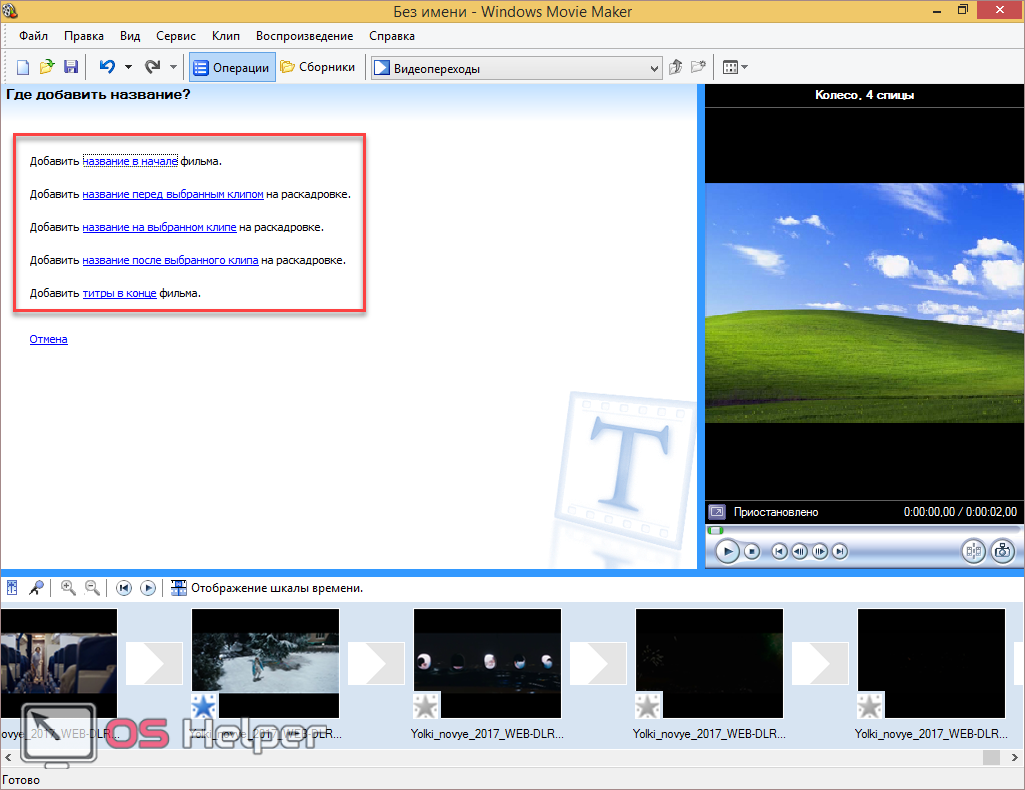Click the 'титры в конце' link
This screenshot has width=1025, height=790.
pyautogui.click(x=119, y=293)
